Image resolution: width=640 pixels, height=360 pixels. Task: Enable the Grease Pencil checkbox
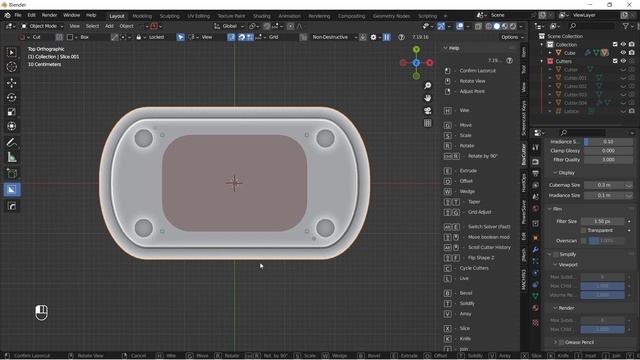562,342
